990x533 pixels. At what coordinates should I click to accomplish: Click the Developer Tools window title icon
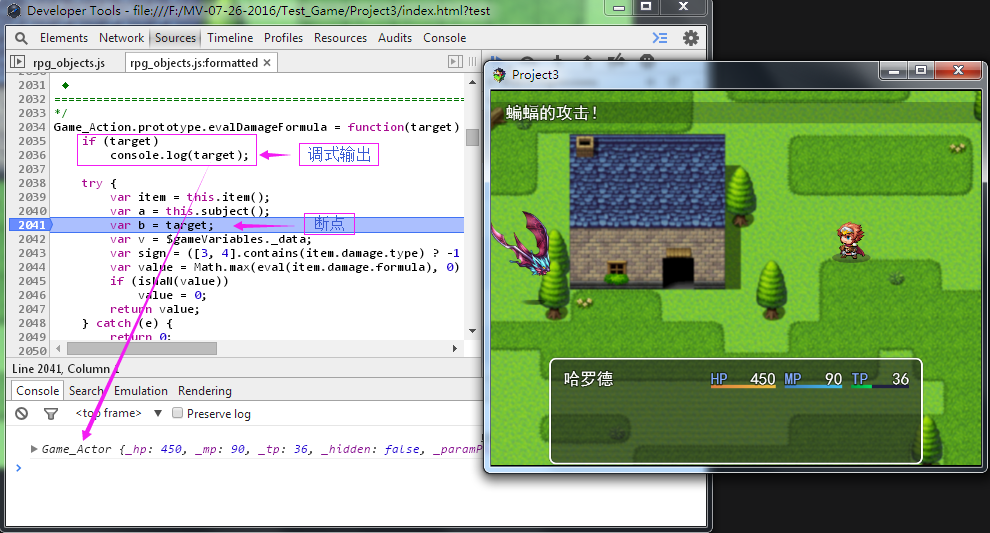pyautogui.click(x=15, y=11)
